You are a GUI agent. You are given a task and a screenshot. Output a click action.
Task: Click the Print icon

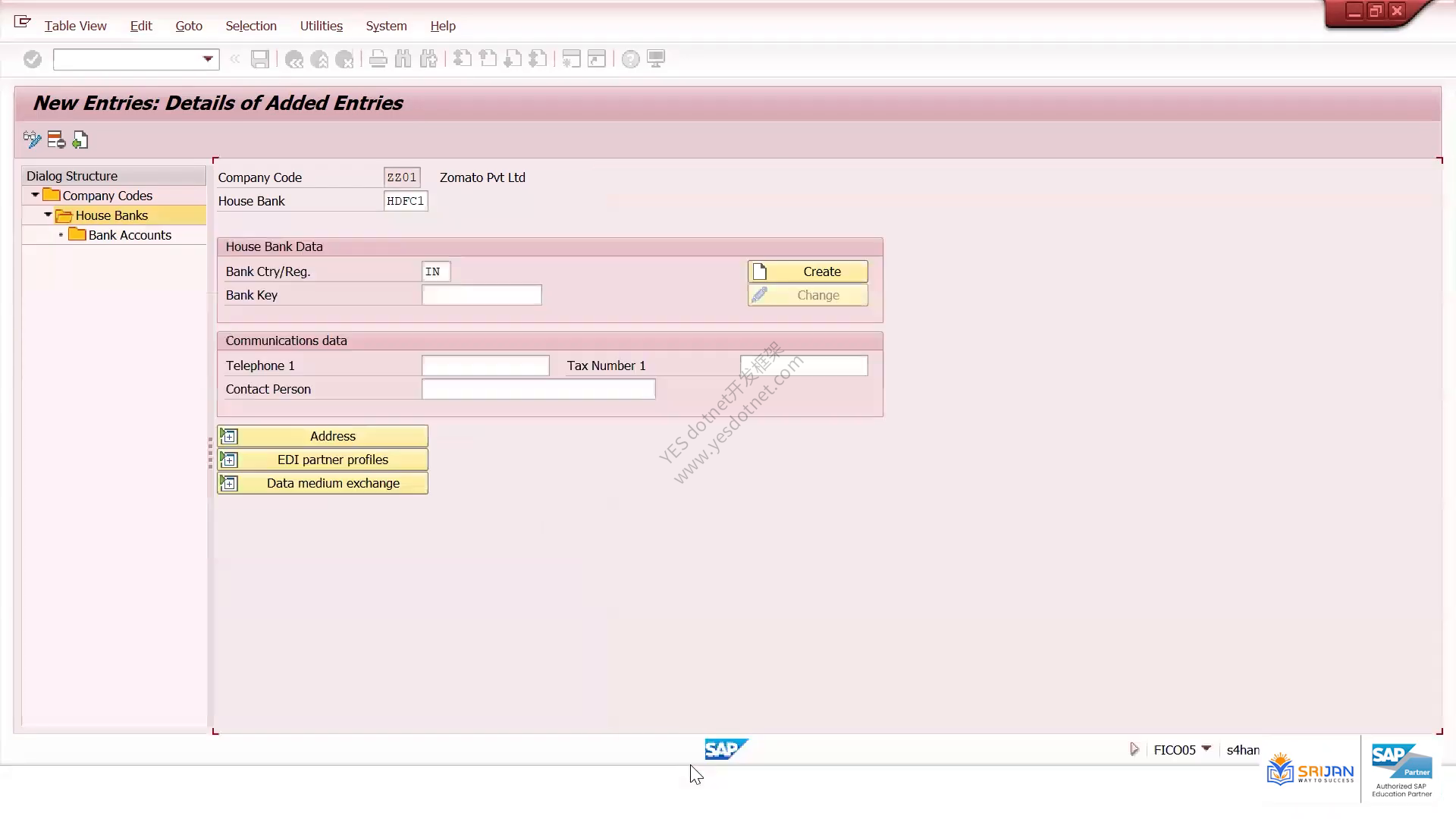(378, 59)
